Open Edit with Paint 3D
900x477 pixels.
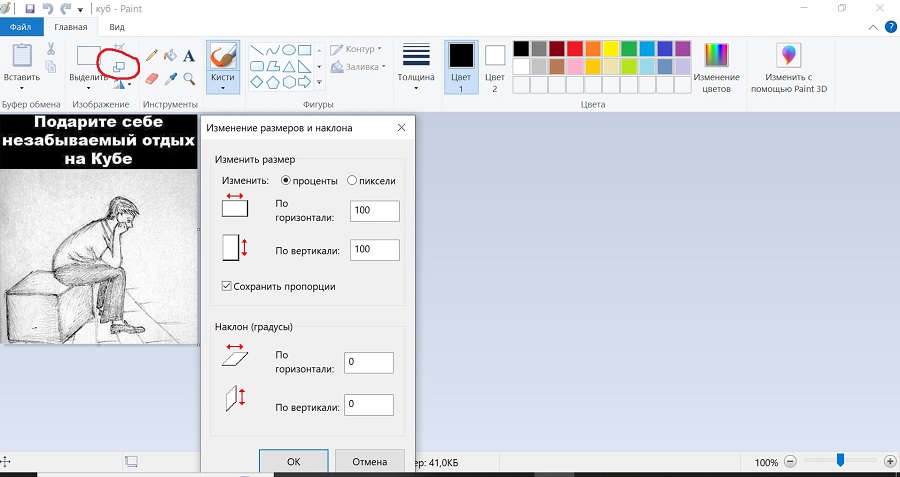pos(789,67)
